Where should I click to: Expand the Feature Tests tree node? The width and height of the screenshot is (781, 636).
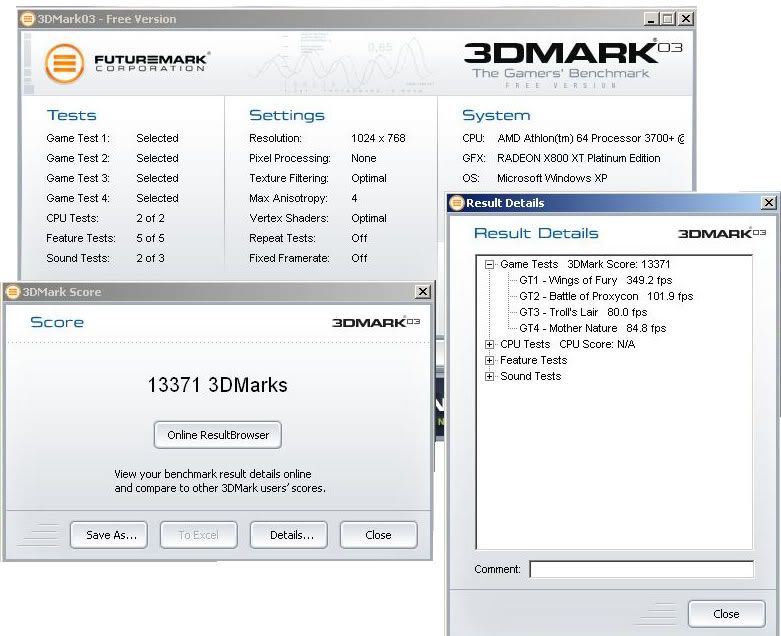490,360
